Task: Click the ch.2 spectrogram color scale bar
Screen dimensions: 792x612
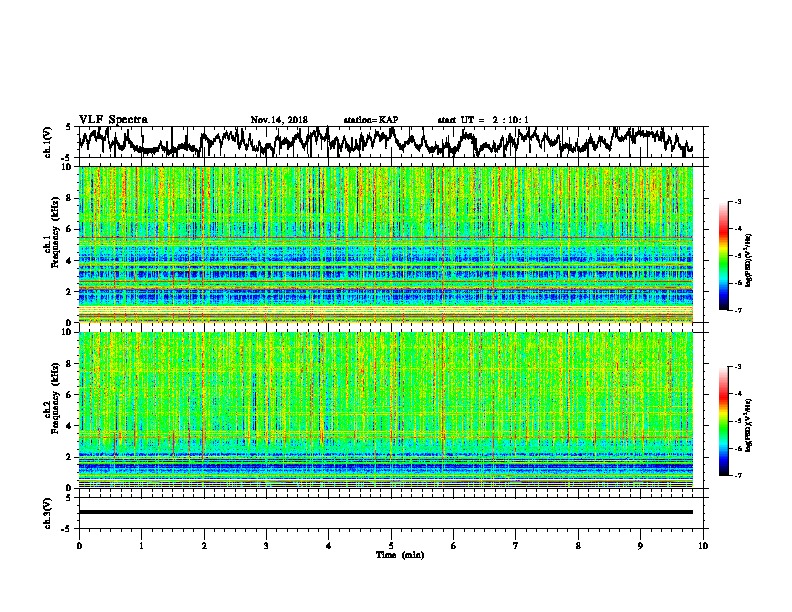Action: coord(724,421)
